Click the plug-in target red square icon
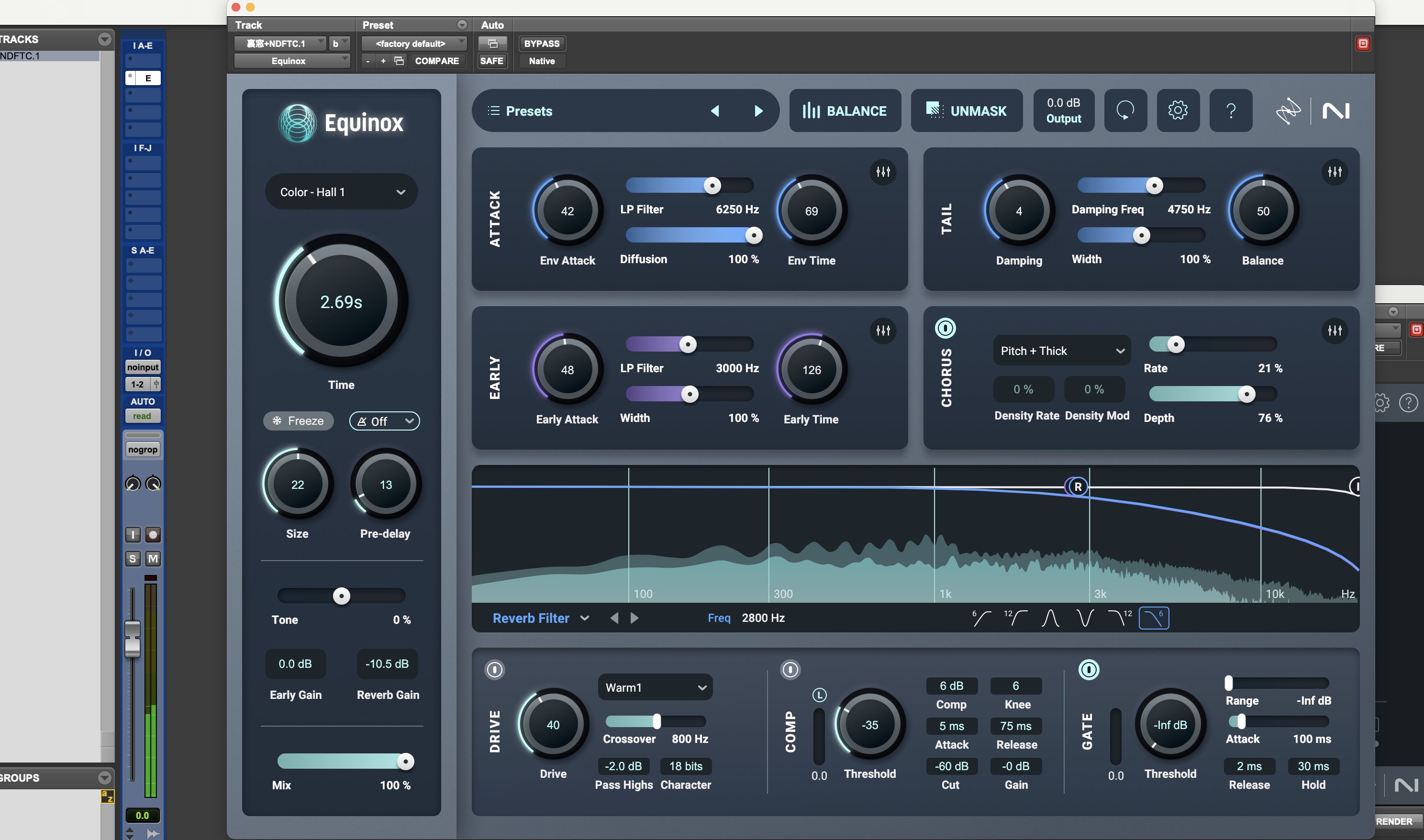Image resolution: width=1424 pixels, height=840 pixels. [x=1363, y=44]
